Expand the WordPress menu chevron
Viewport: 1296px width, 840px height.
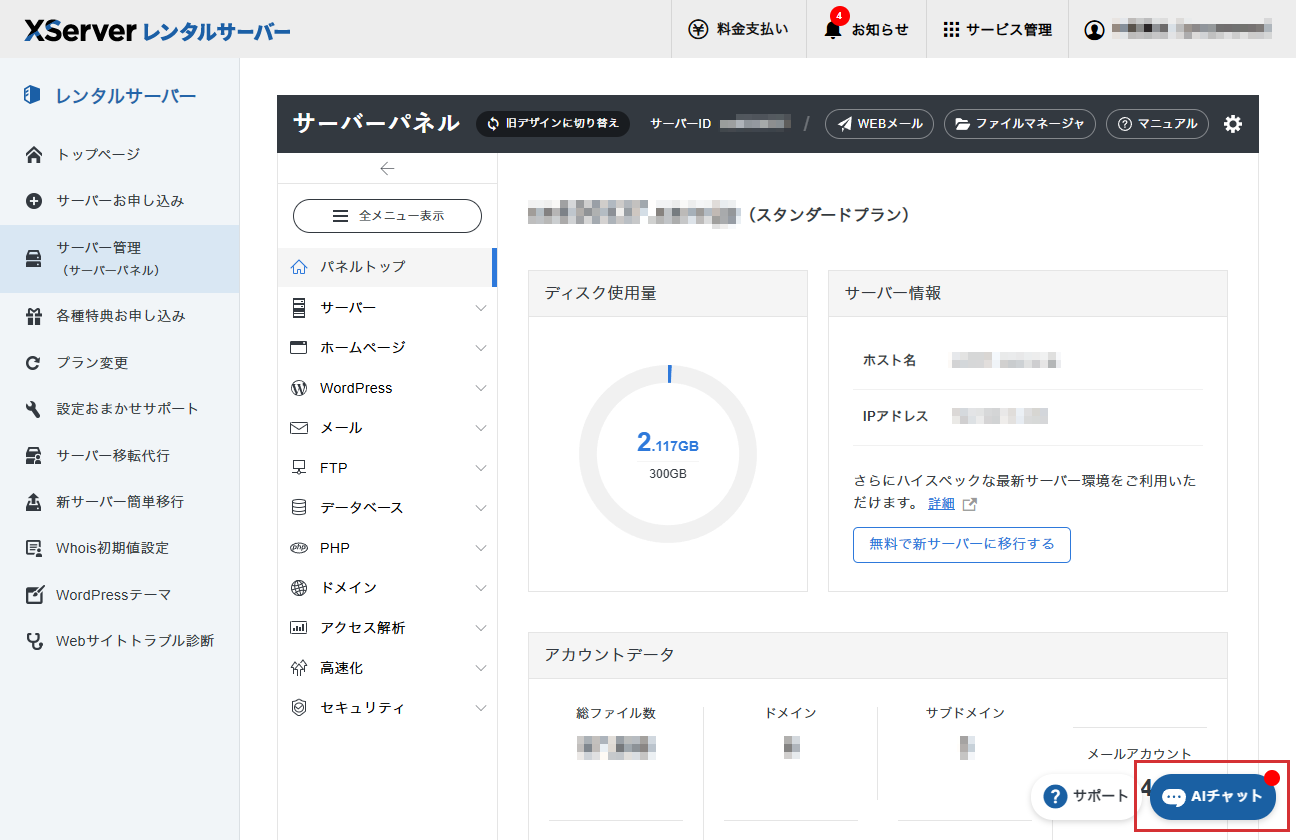pyautogui.click(x=481, y=388)
